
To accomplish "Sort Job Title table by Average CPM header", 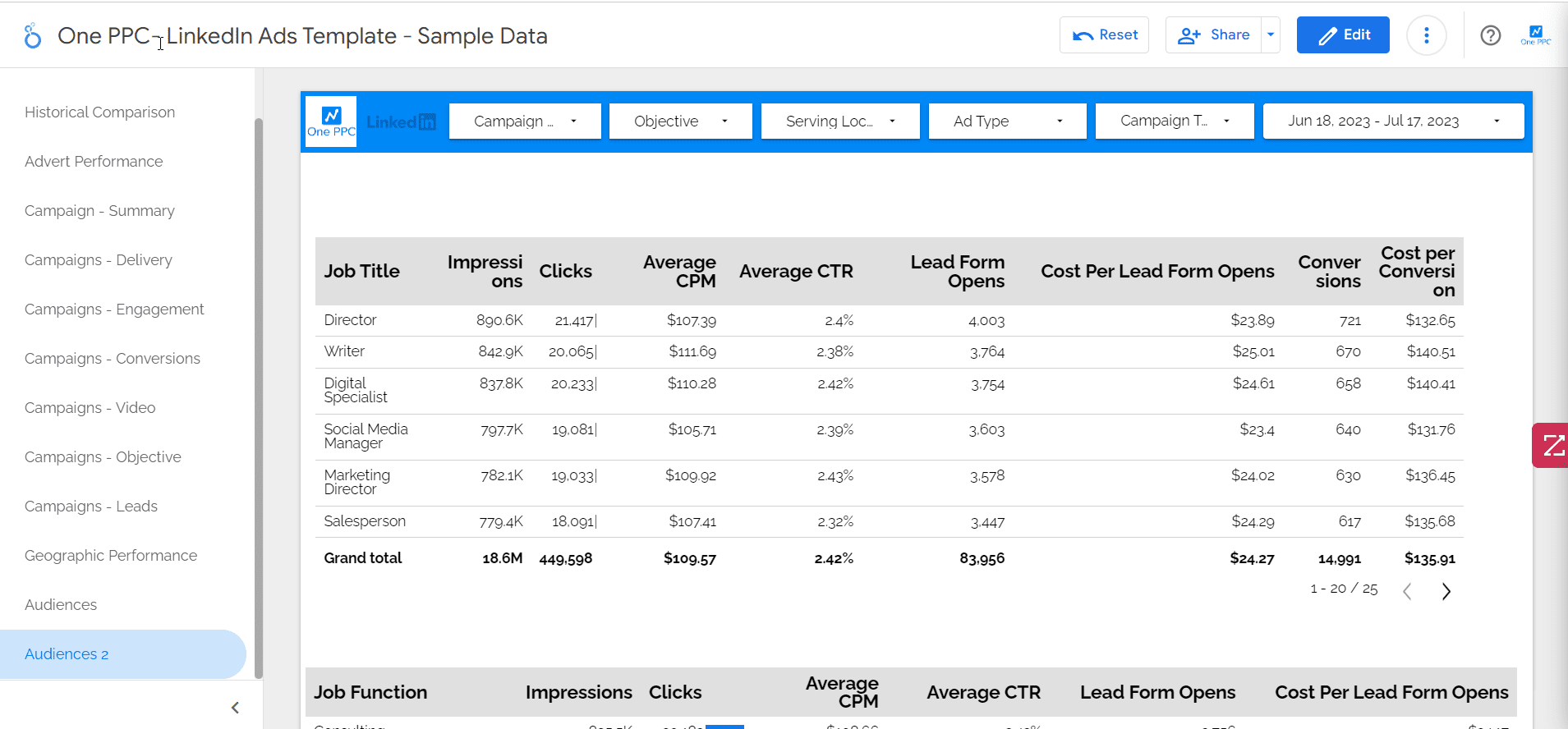I will (x=679, y=272).
